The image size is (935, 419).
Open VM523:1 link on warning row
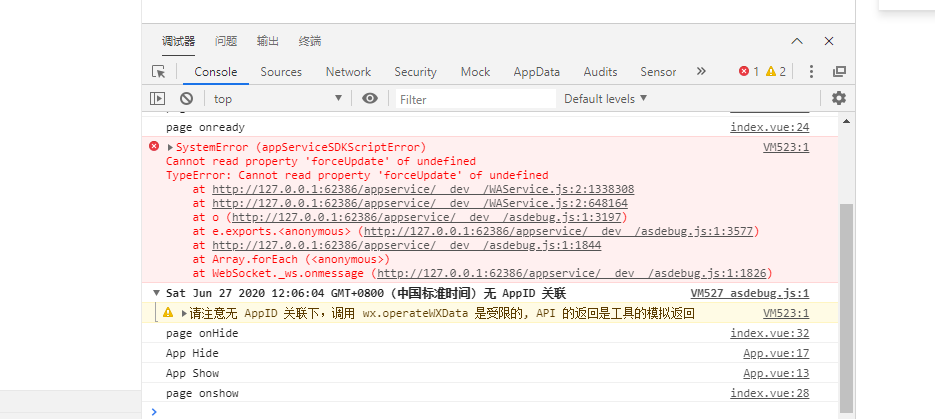coord(786,313)
